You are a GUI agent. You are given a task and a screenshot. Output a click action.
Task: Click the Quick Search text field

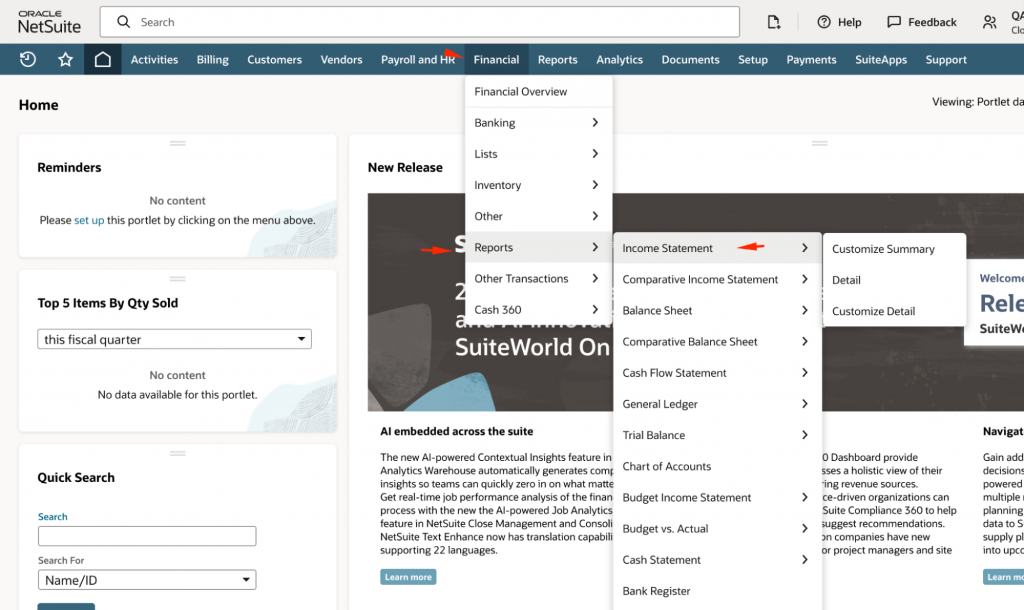(x=146, y=536)
